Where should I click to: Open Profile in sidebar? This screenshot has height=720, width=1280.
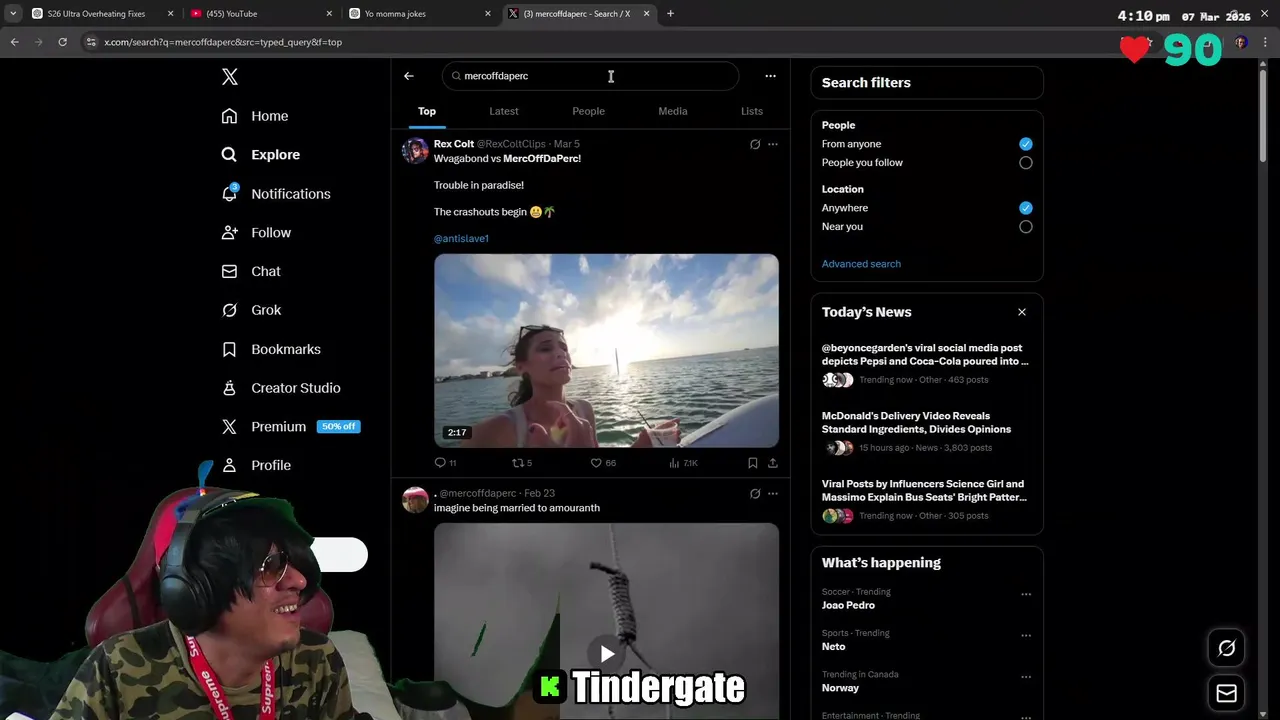256,466
